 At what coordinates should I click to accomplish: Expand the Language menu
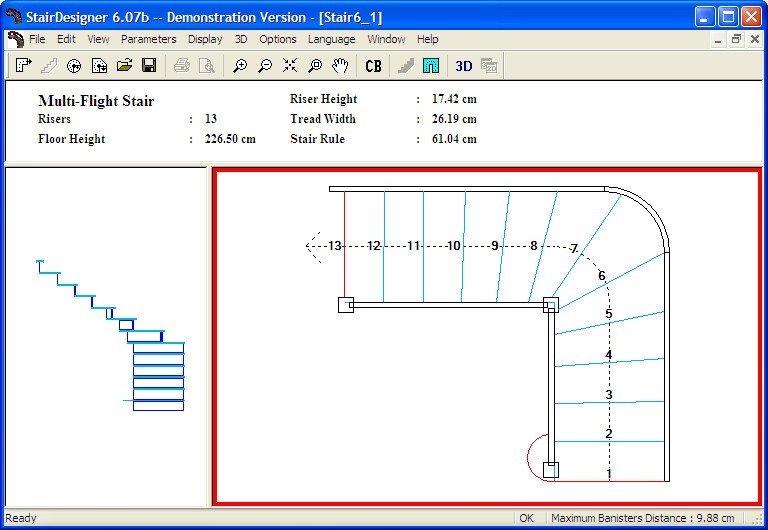coord(331,39)
